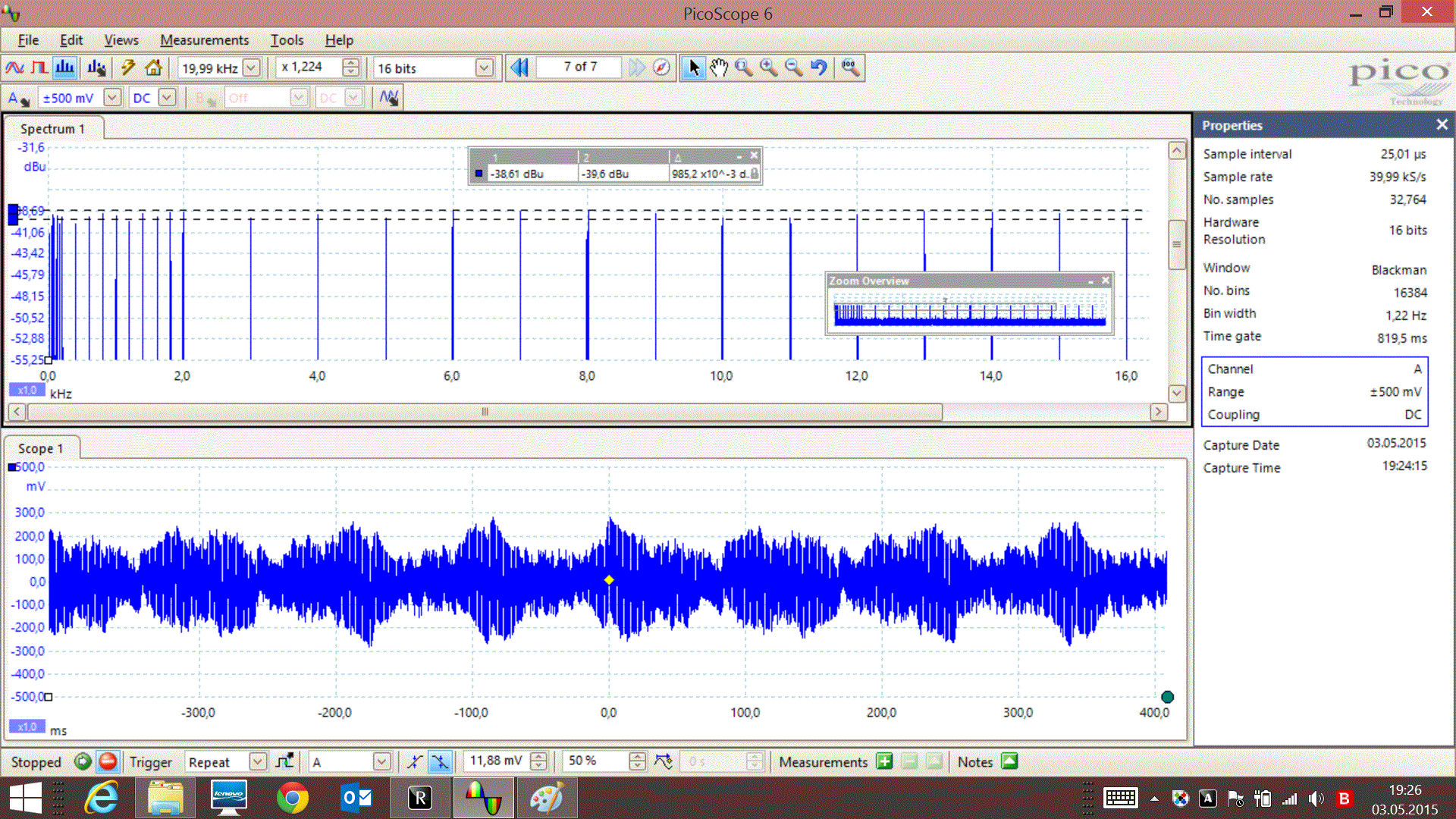This screenshot has width=1456, height=819.
Task: Open frequency range 19,99 kHz dropdown
Action: point(252,67)
